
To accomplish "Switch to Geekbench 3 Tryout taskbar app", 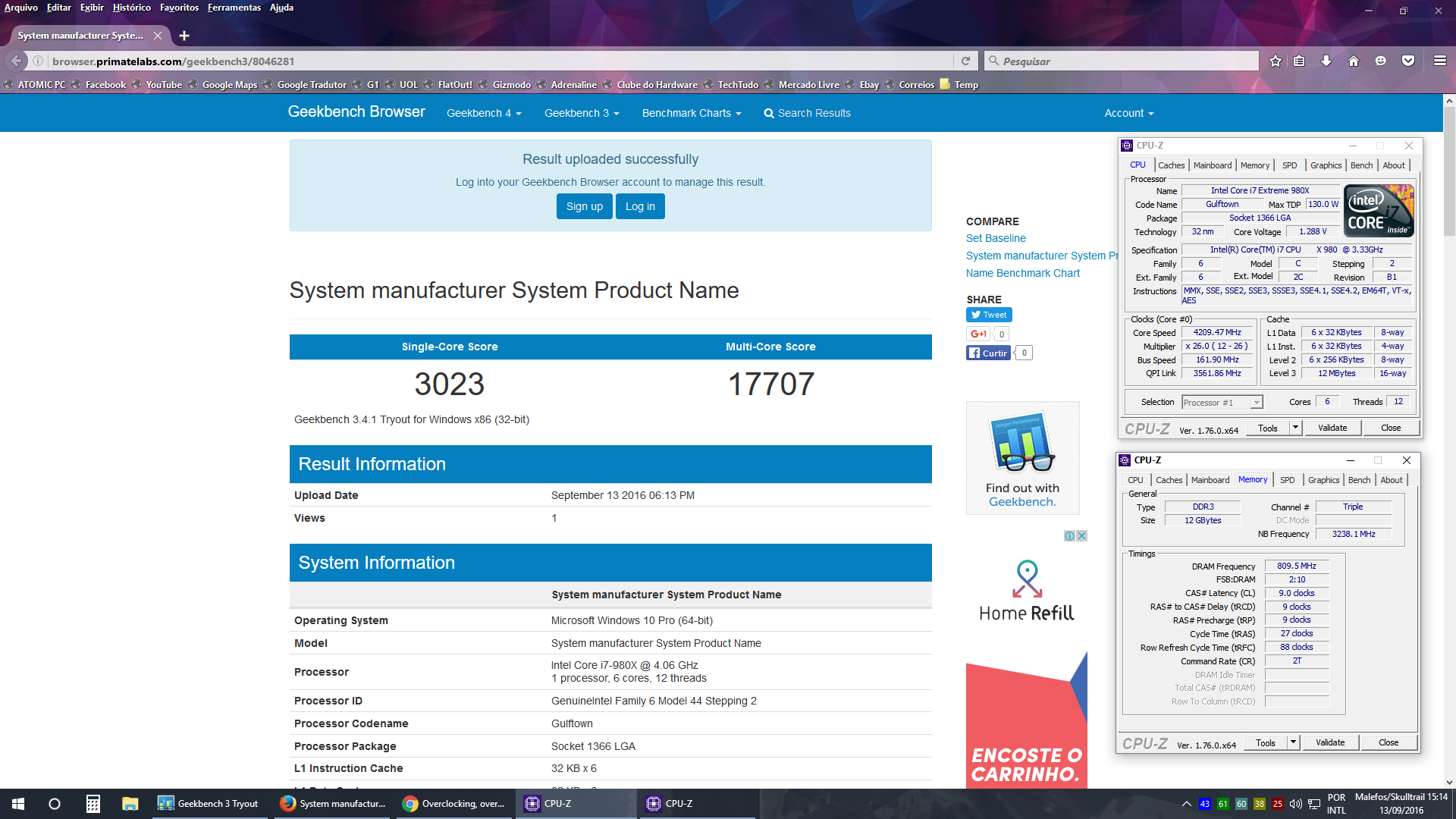I will [x=209, y=804].
